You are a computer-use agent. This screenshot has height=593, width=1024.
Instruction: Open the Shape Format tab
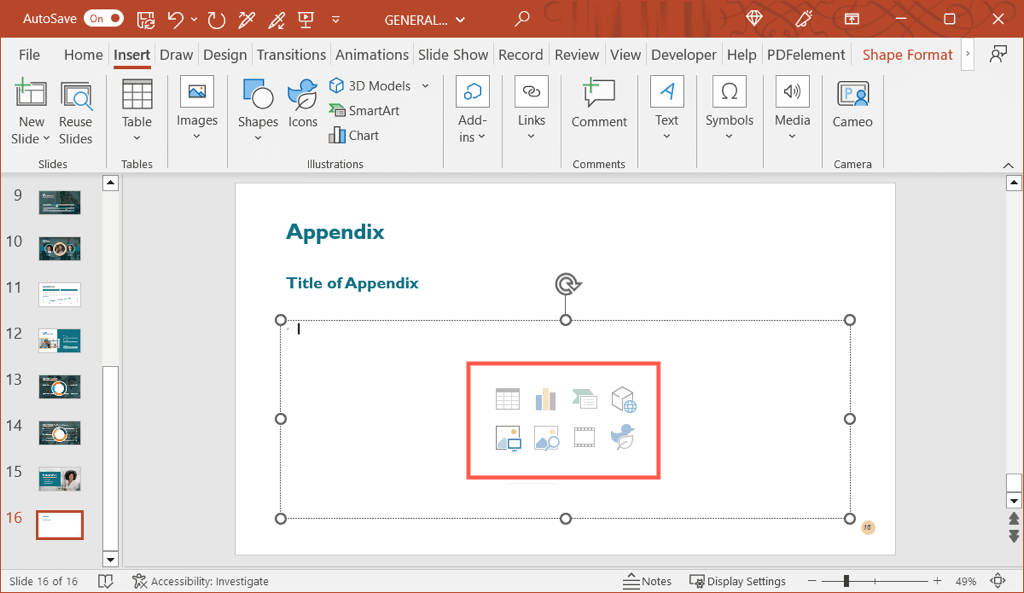(x=907, y=55)
